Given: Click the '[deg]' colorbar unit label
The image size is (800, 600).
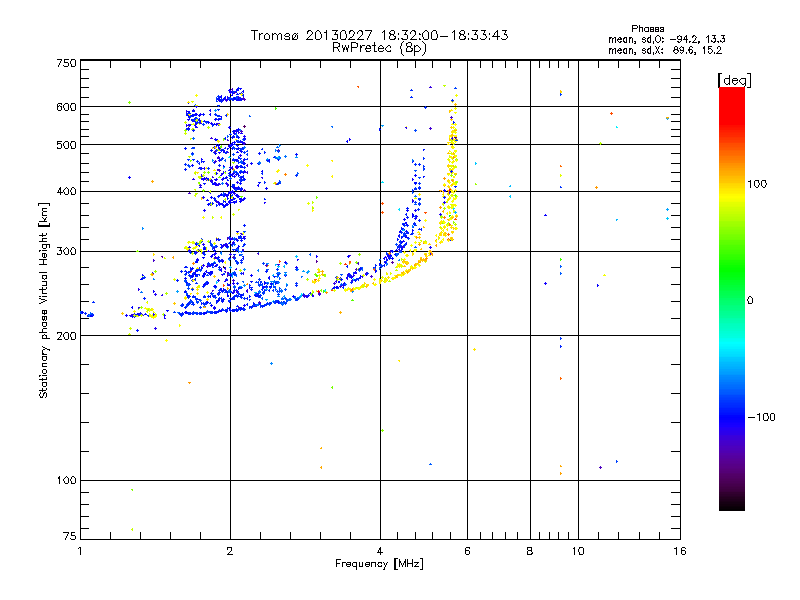Looking at the screenshot, I should [734, 80].
